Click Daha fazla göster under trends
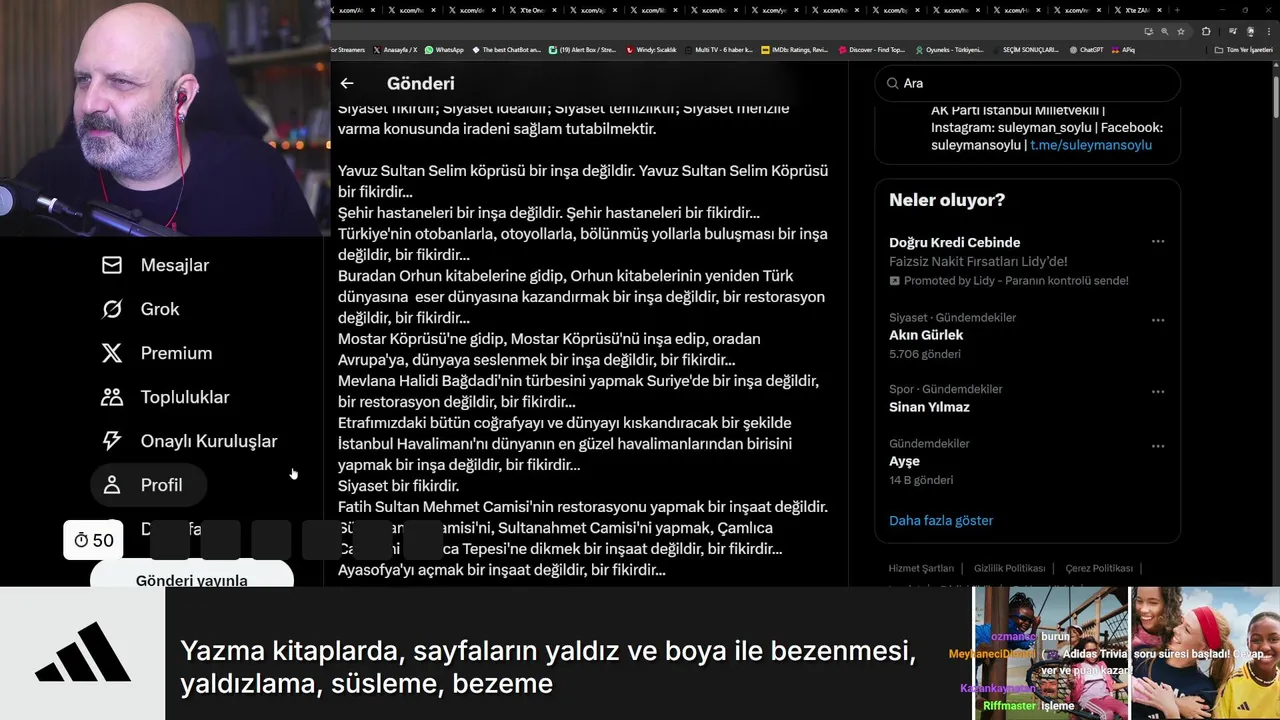 pos(941,520)
